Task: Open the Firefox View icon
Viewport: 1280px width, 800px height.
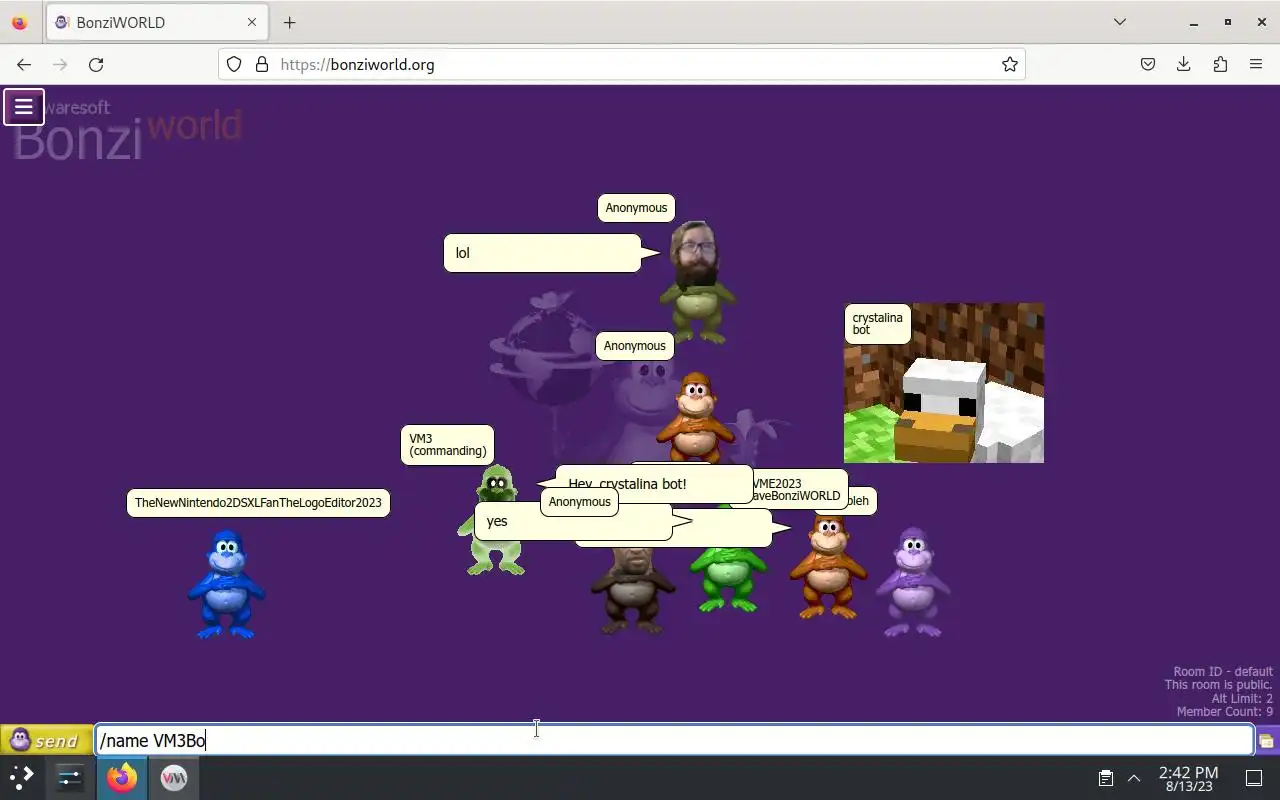Action: point(20,22)
